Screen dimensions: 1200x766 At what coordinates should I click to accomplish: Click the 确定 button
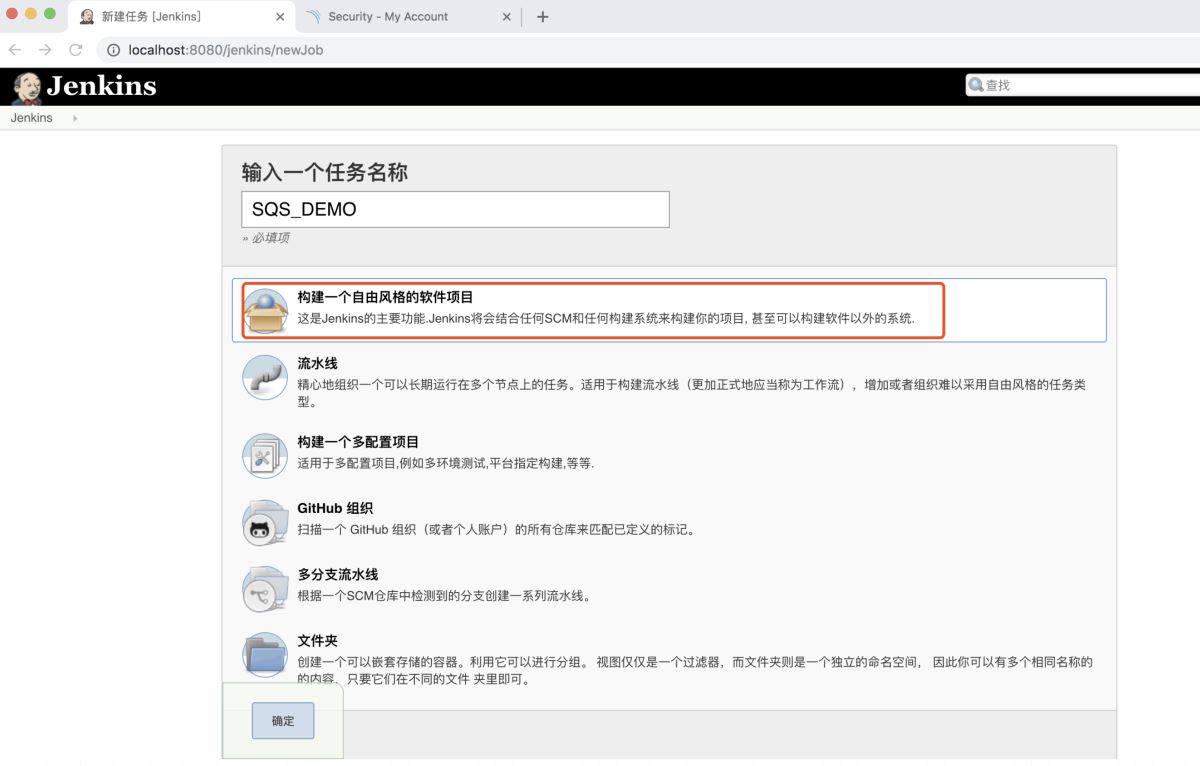click(283, 720)
